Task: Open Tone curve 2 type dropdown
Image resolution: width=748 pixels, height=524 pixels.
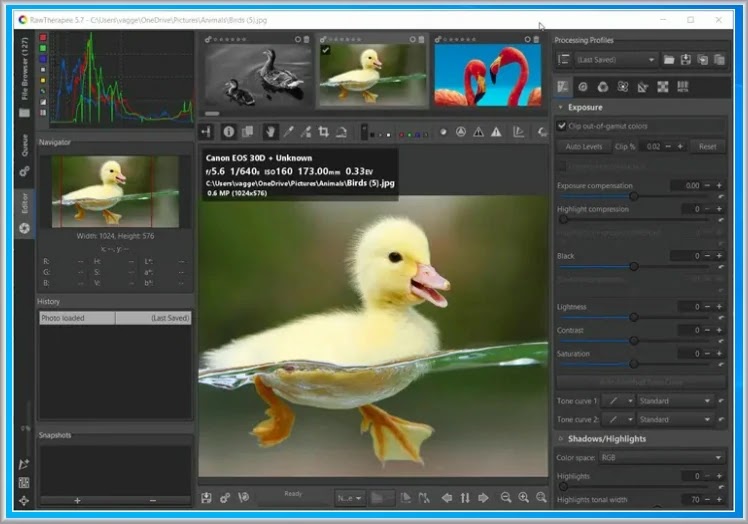Action: (618, 419)
